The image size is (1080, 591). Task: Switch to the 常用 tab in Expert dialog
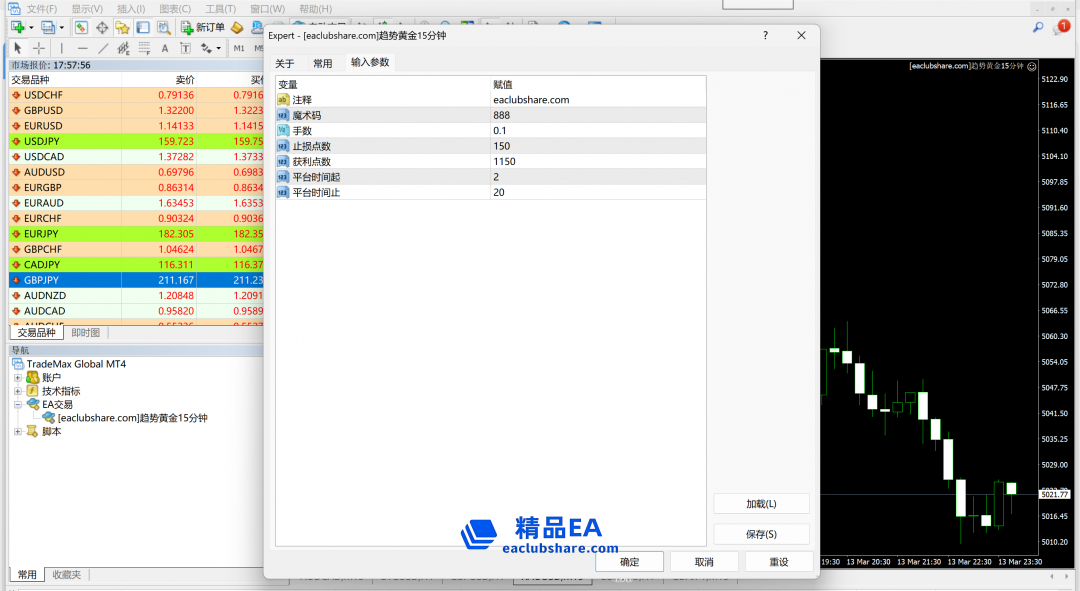click(x=322, y=63)
